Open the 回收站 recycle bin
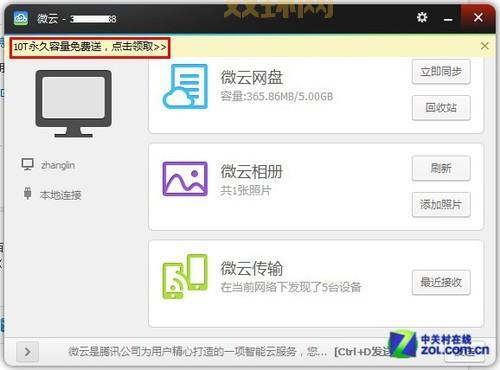Image resolution: width=500 pixels, height=370 pixels. [441, 108]
